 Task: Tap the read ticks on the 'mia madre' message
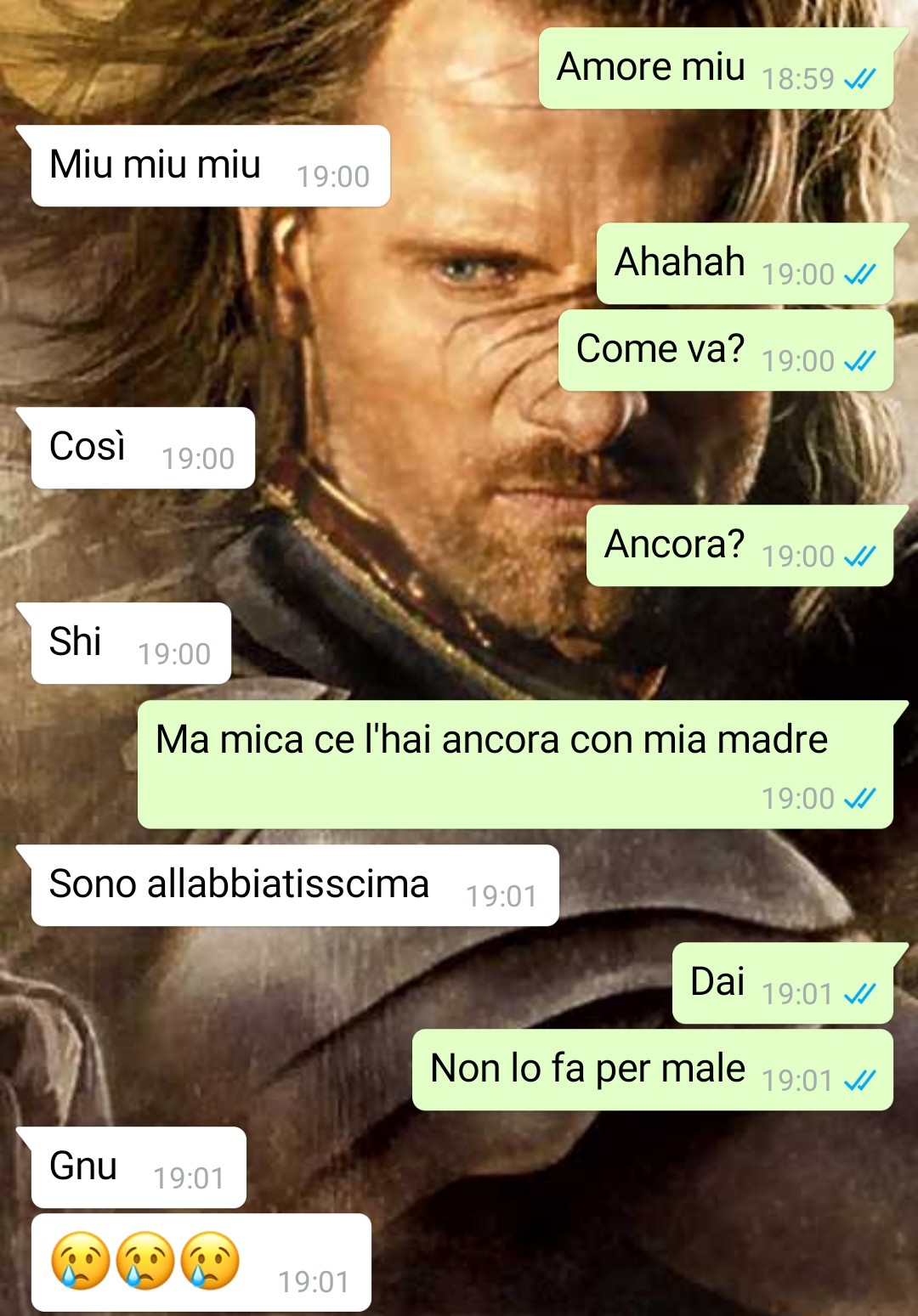click(x=859, y=799)
